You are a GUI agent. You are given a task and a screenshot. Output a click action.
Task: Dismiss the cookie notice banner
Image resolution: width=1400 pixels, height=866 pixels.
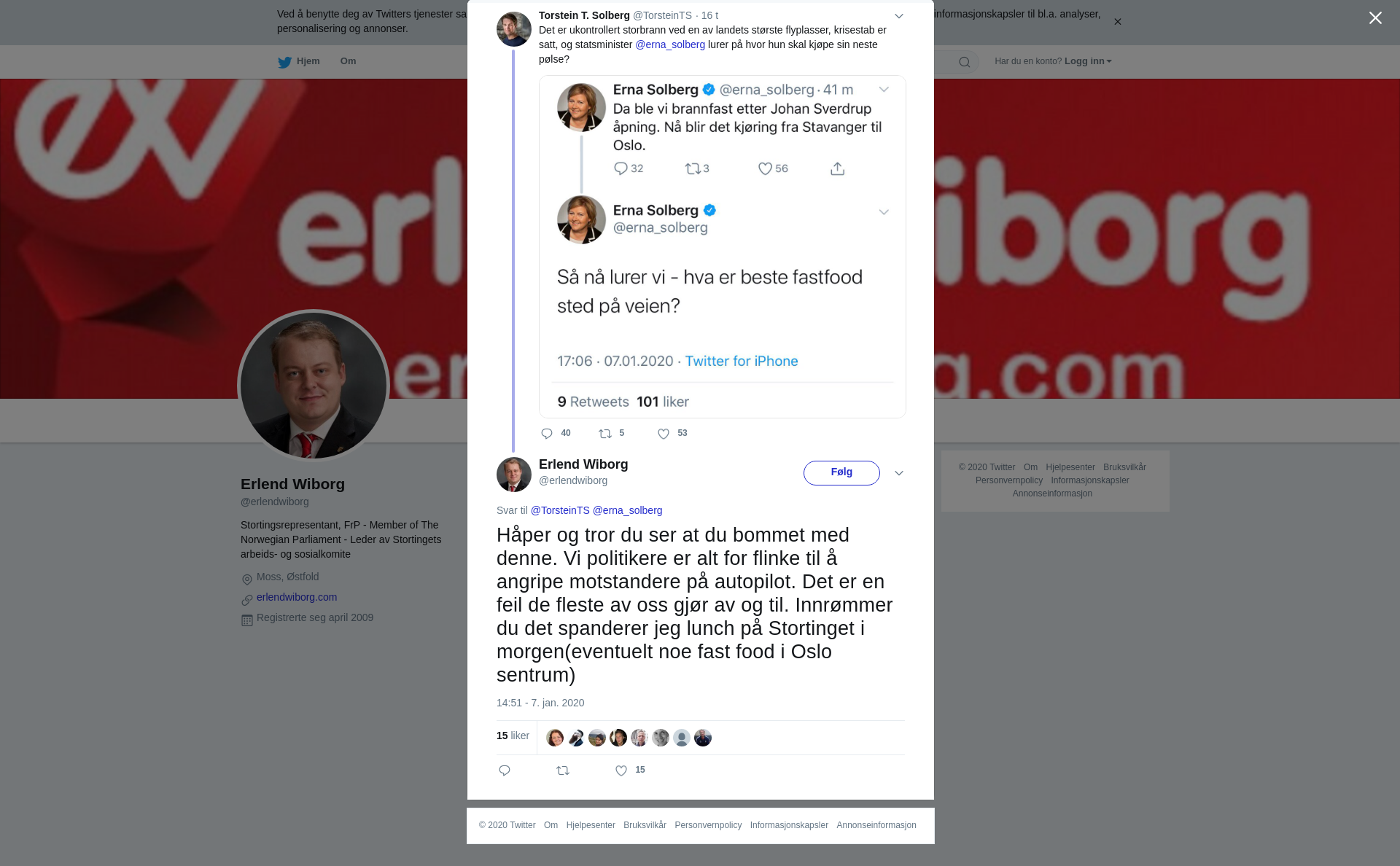click(1117, 22)
